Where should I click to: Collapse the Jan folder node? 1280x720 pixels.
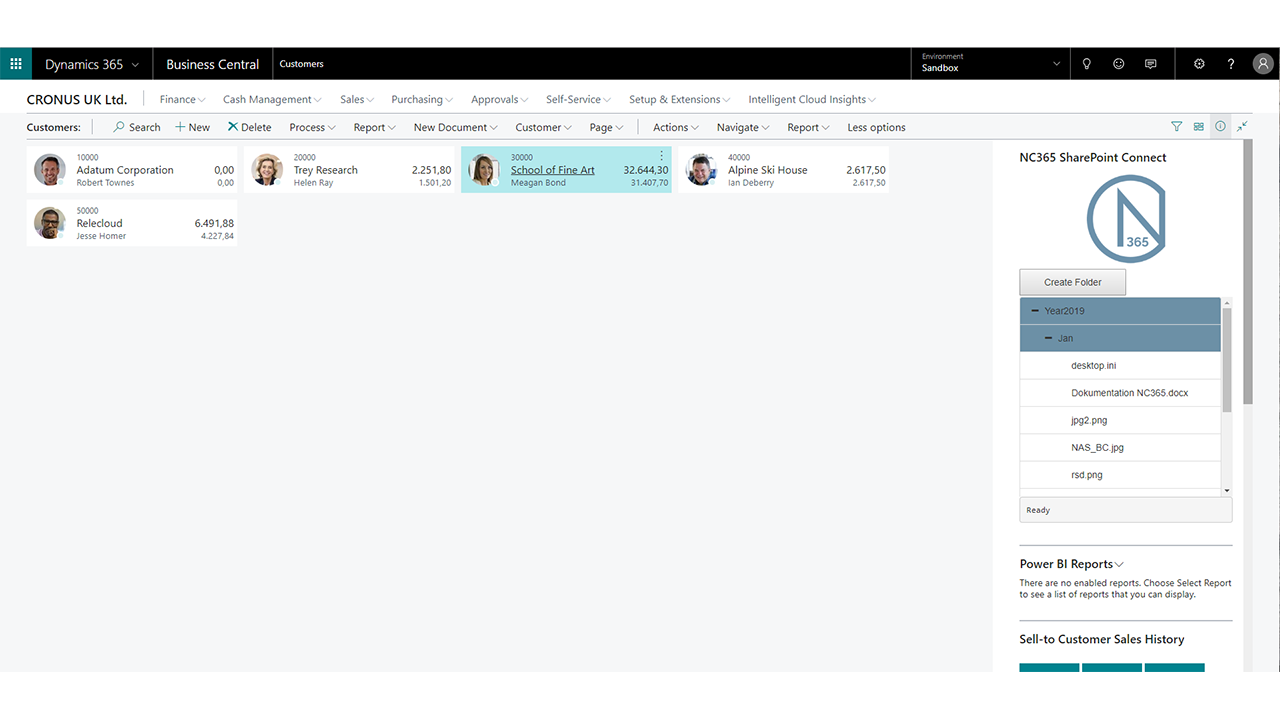1048,338
